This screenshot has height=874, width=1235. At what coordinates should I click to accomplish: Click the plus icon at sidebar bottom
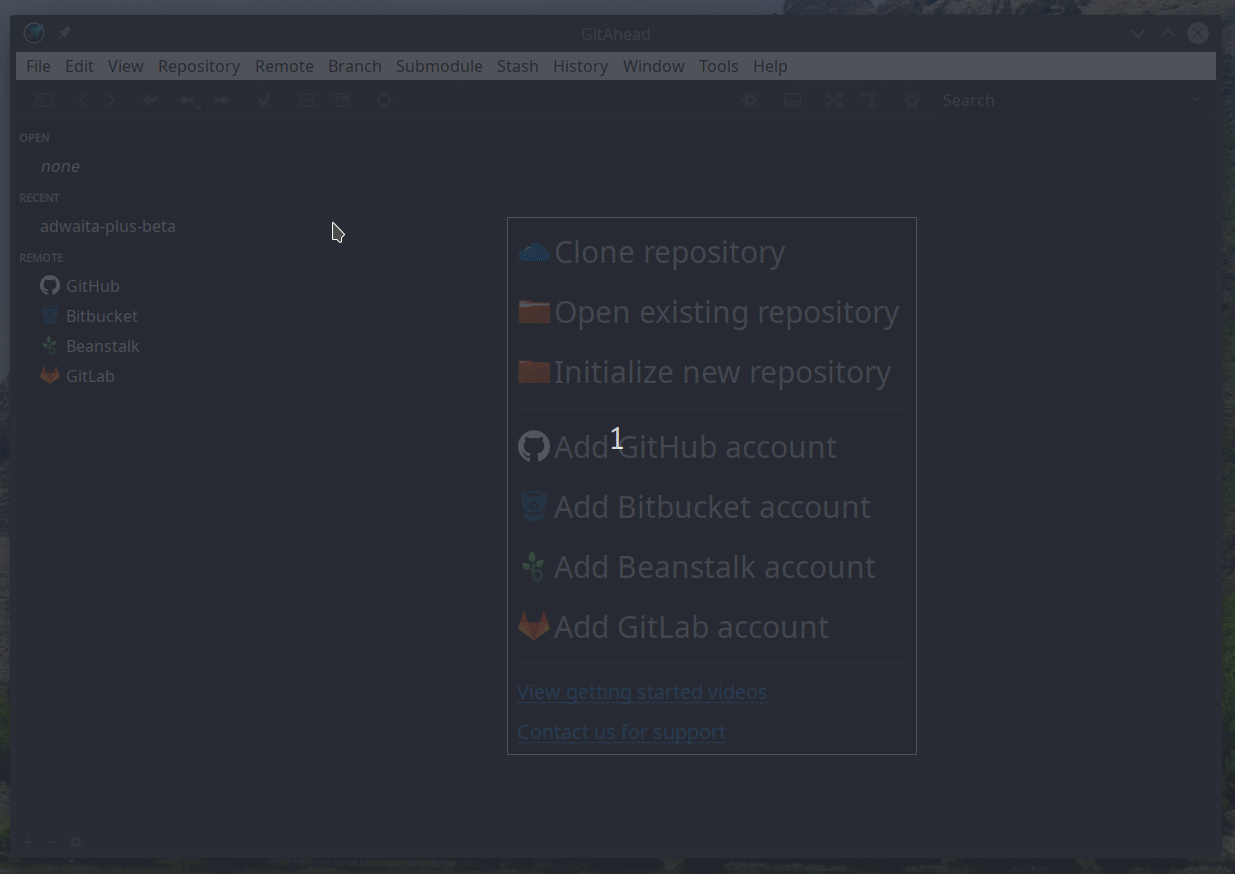point(28,842)
